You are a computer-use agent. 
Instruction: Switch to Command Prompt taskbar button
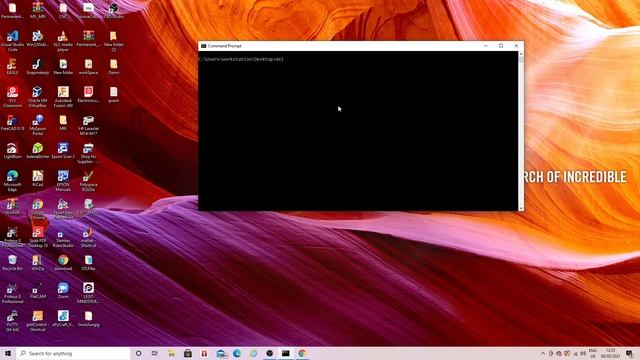click(x=286, y=353)
